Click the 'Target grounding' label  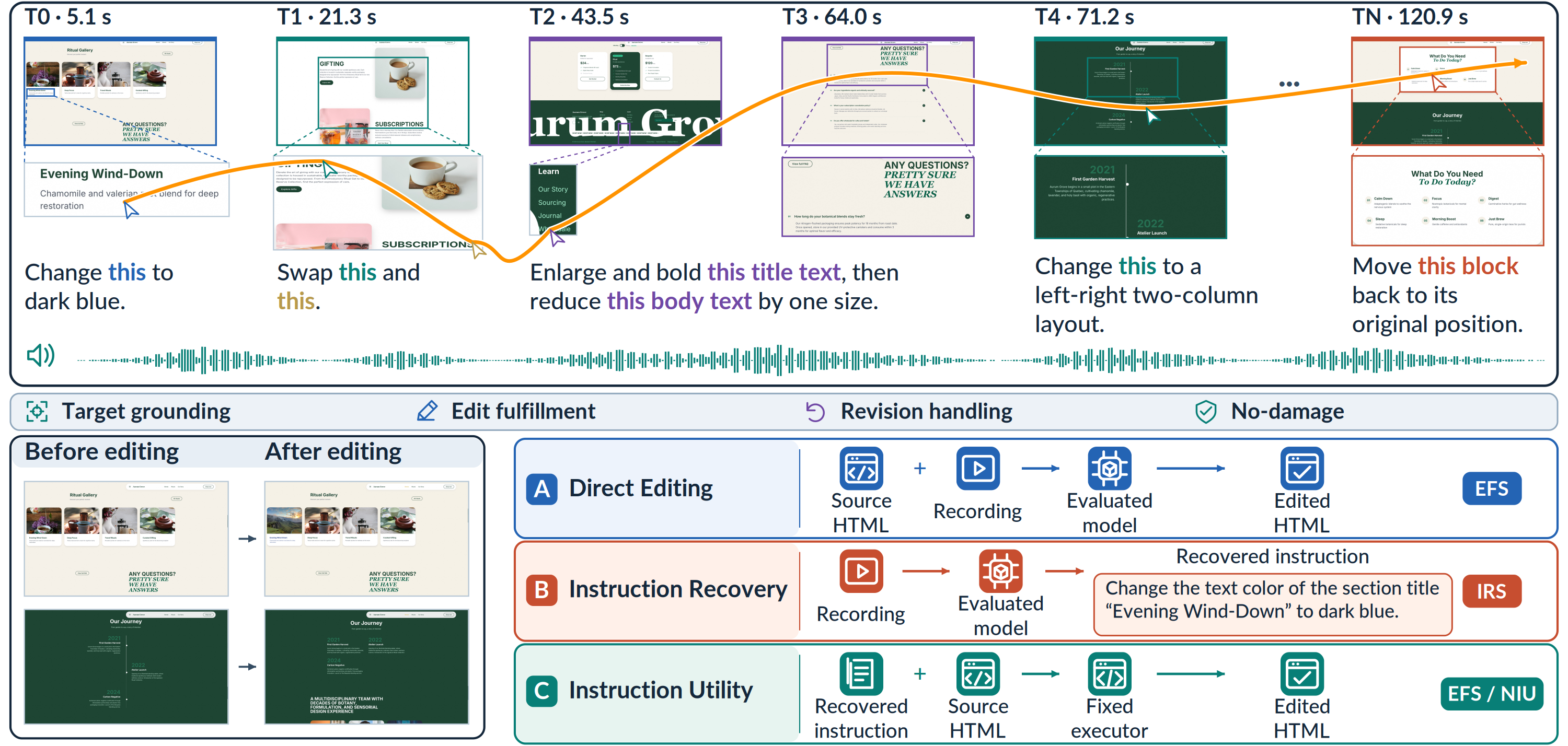tap(146, 412)
